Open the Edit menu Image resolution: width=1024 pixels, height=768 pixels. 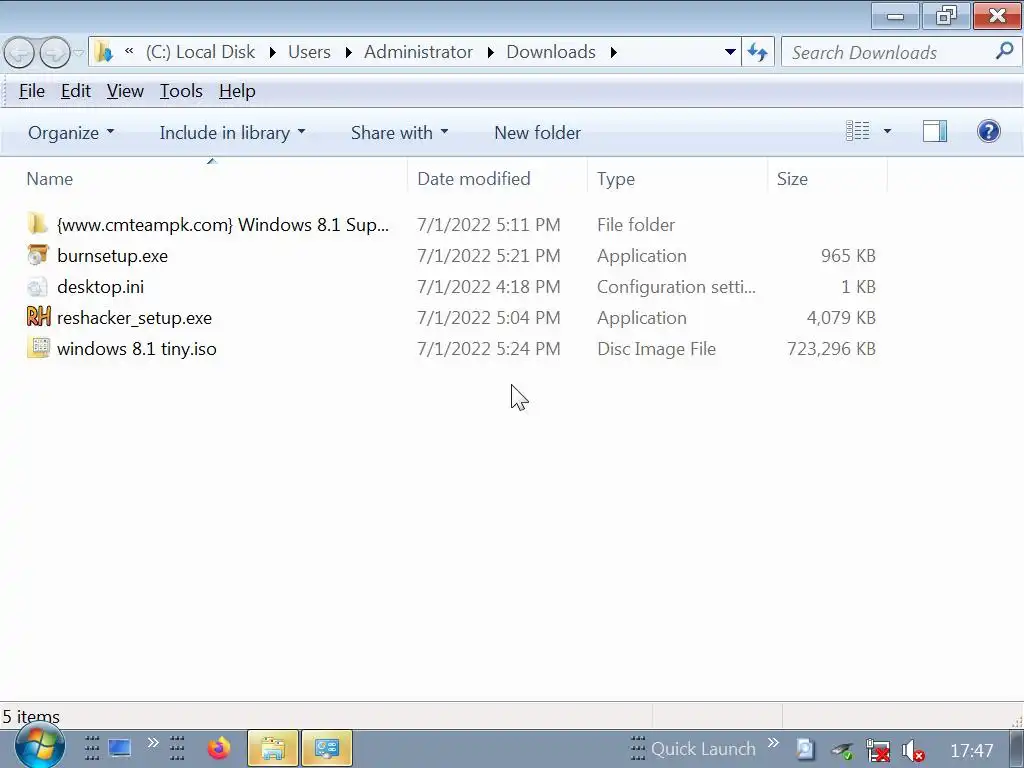pyautogui.click(x=76, y=91)
